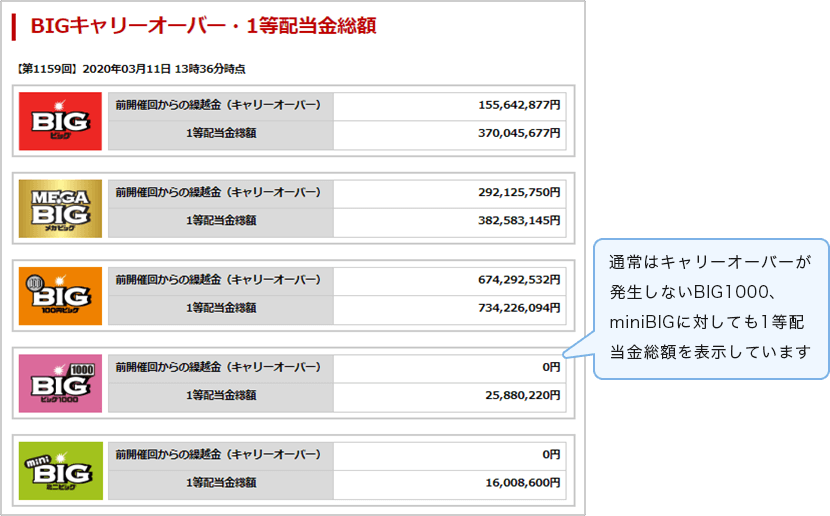Click the 100円BIG row carryover label
830x516 pixels.
pyautogui.click(x=221, y=281)
